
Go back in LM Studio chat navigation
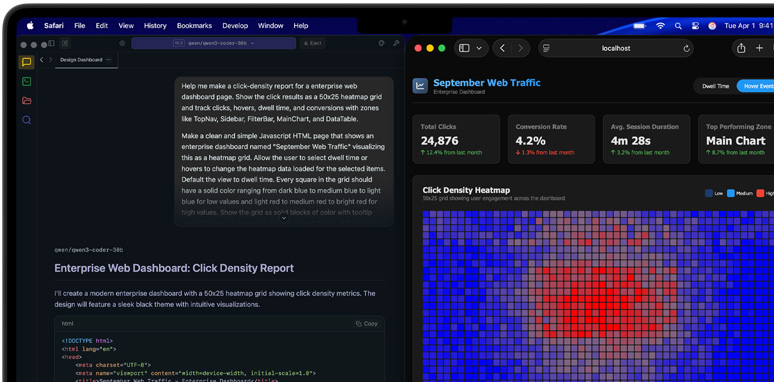coord(41,60)
